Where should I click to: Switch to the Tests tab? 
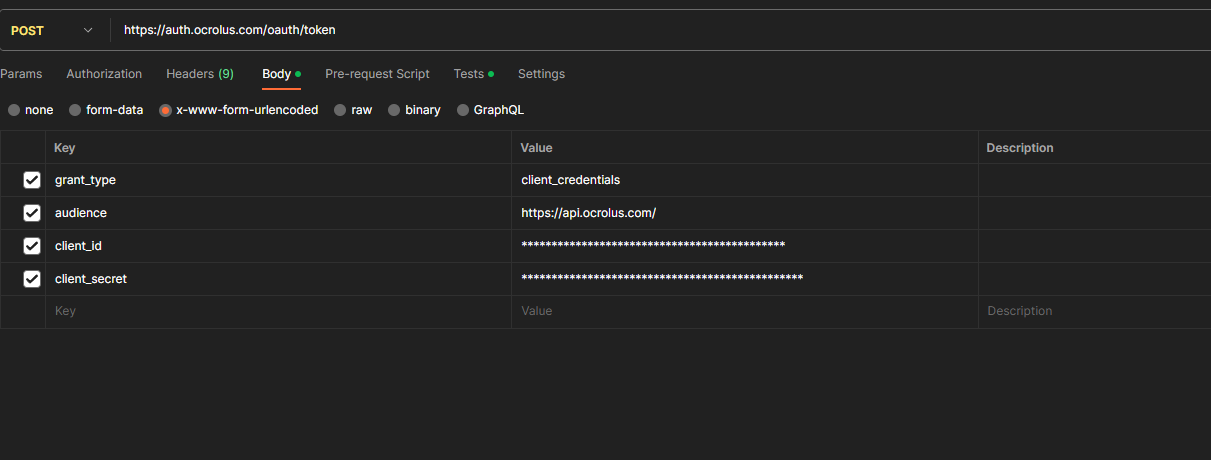[x=473, y=74]
